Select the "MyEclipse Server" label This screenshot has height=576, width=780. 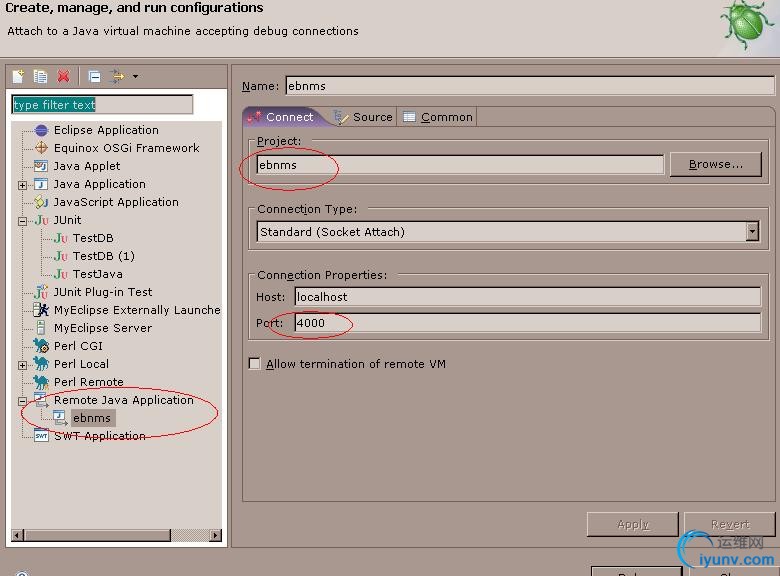102,328
